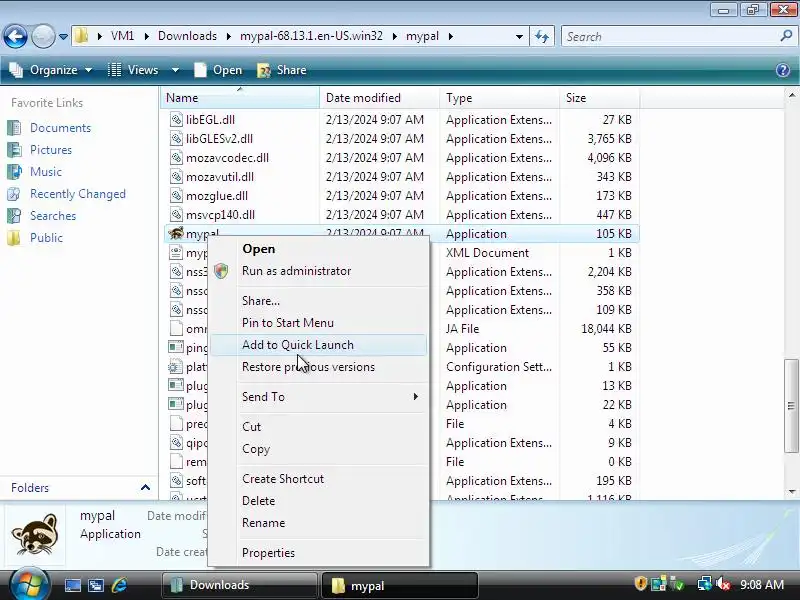Open the Windows Start orb
This screenshot has width=800, height=600.
[28, 584]
